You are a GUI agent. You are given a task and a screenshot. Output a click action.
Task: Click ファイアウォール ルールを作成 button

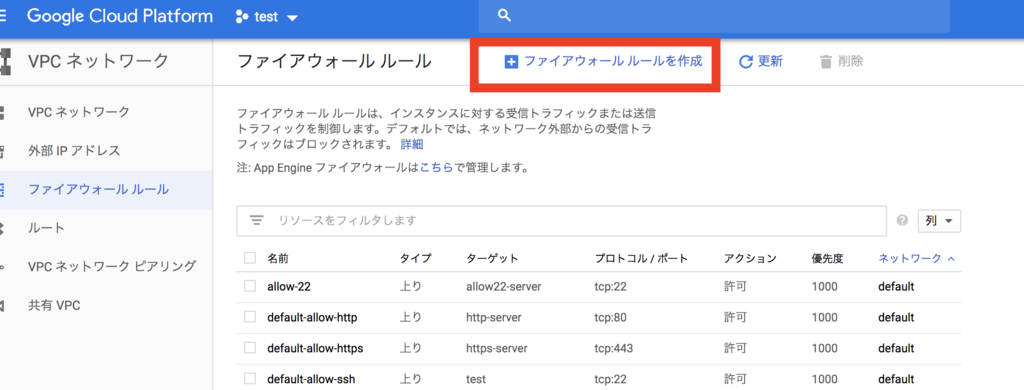click(x=603, y=61)
